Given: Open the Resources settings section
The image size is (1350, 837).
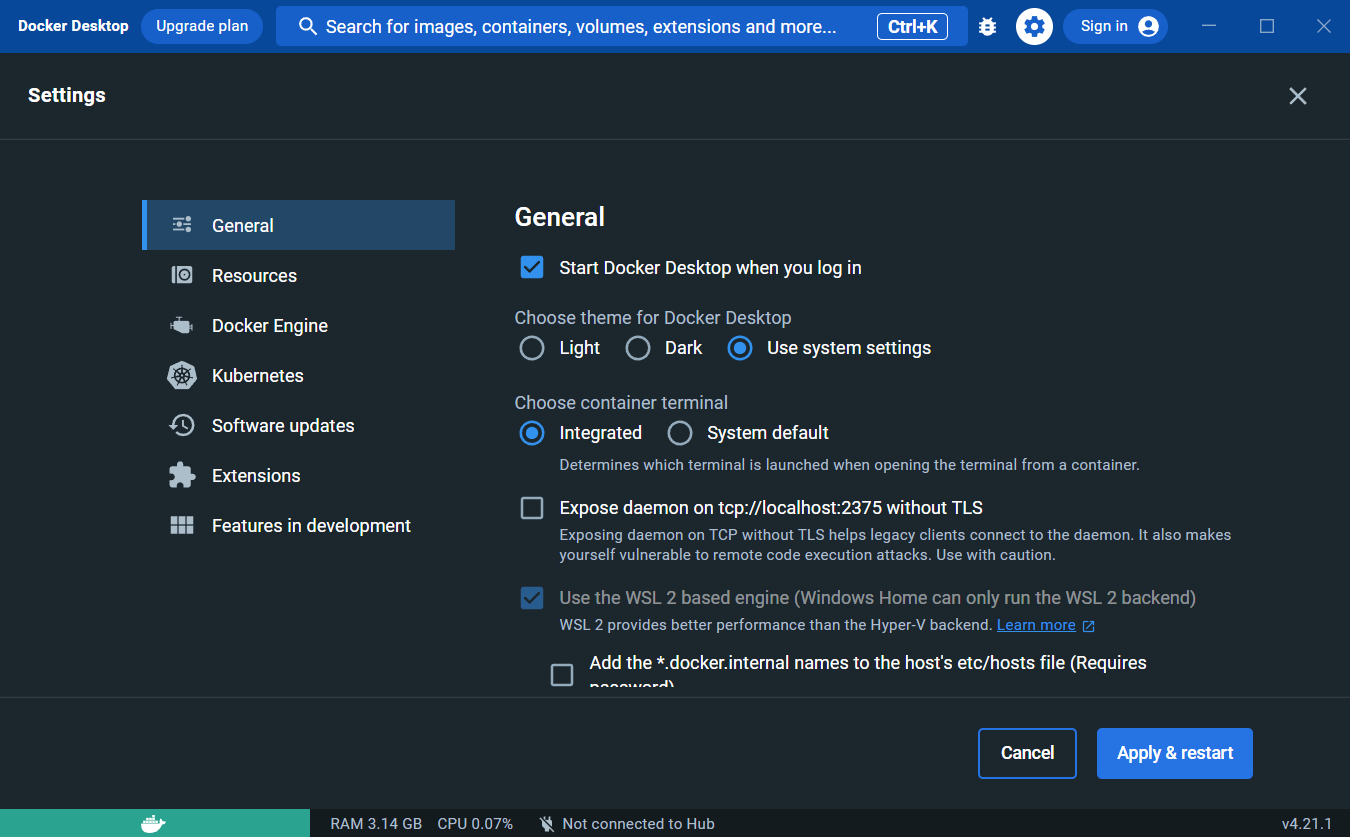Looking at the screenshot, I should (253, 275).
